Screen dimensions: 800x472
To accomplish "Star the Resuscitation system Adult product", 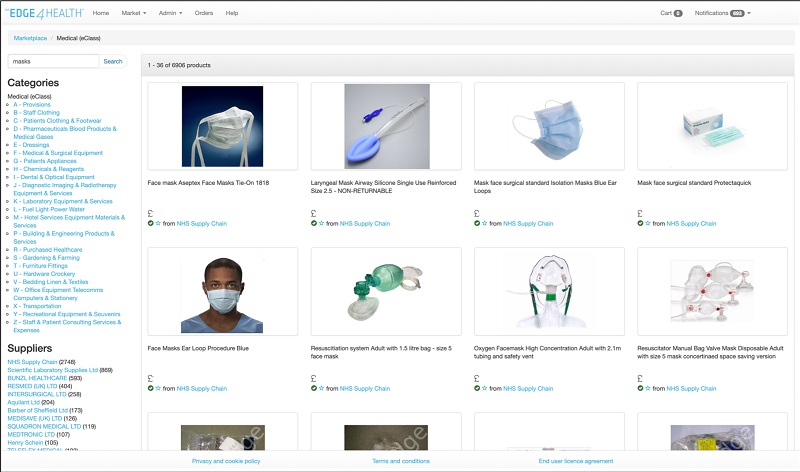I will [321, 388].
